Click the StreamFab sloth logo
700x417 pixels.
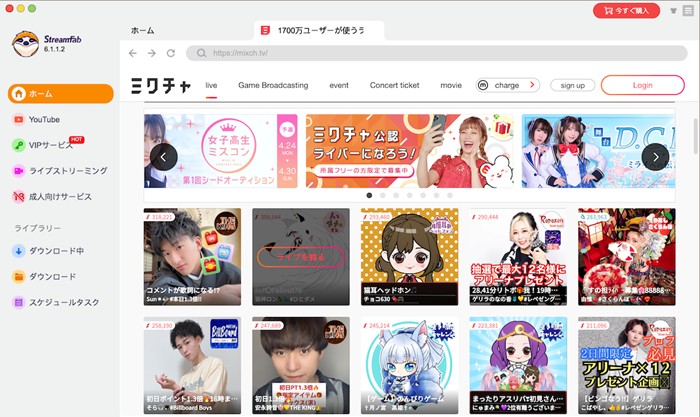point(25,43)
